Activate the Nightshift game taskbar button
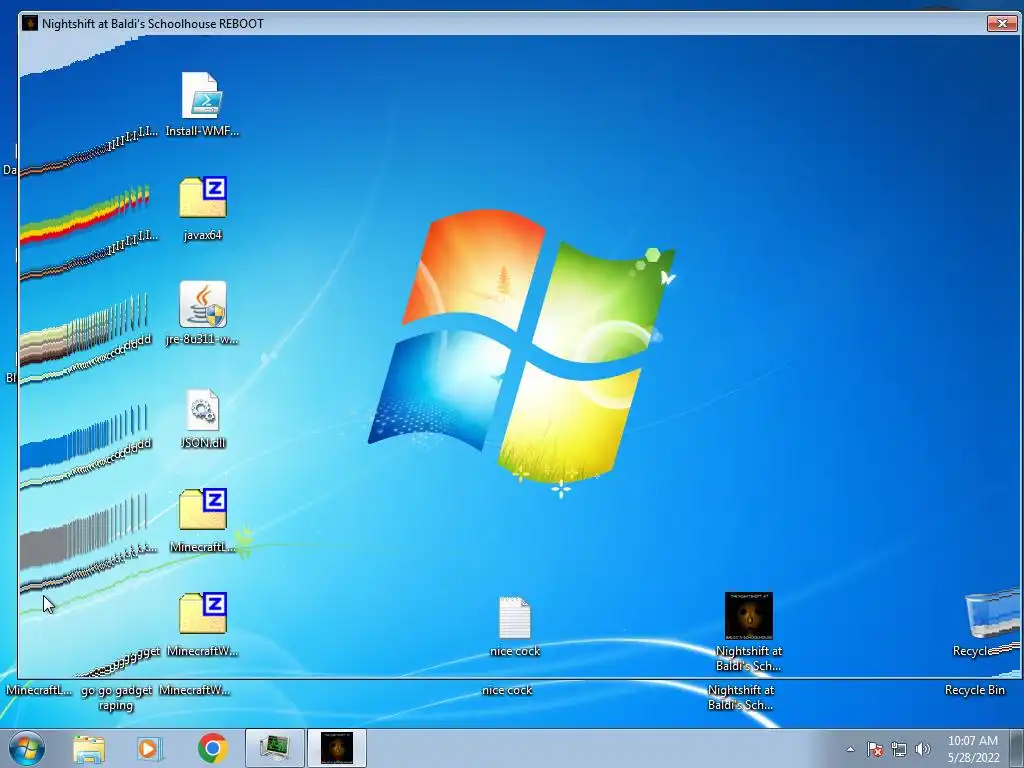This screenshot has width=1024, height=768. 337,748
